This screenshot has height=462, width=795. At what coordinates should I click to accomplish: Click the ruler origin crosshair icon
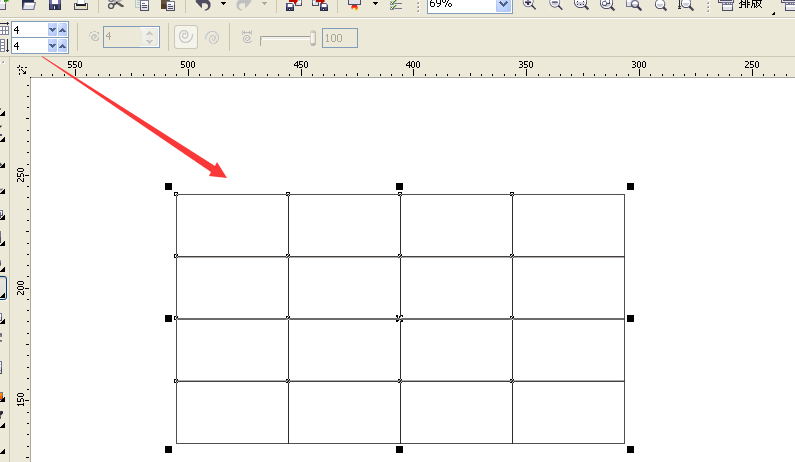pyautogui.click(x=22, y=69)
